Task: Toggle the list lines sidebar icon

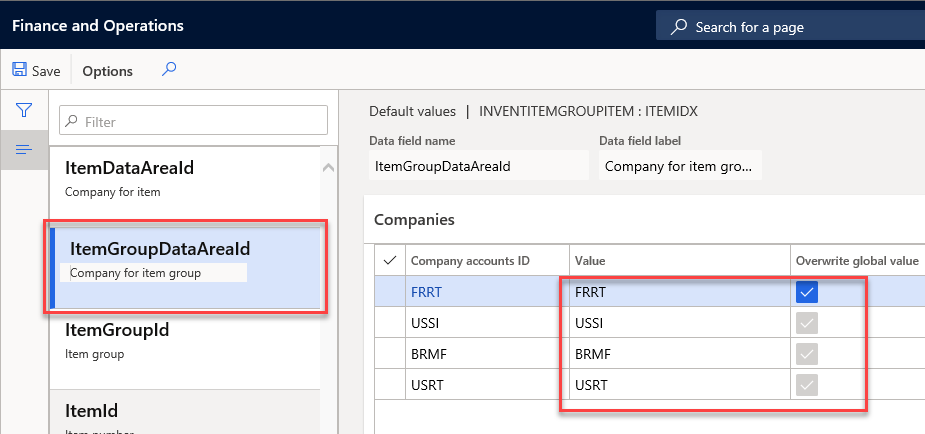Action: pos(24,150)
